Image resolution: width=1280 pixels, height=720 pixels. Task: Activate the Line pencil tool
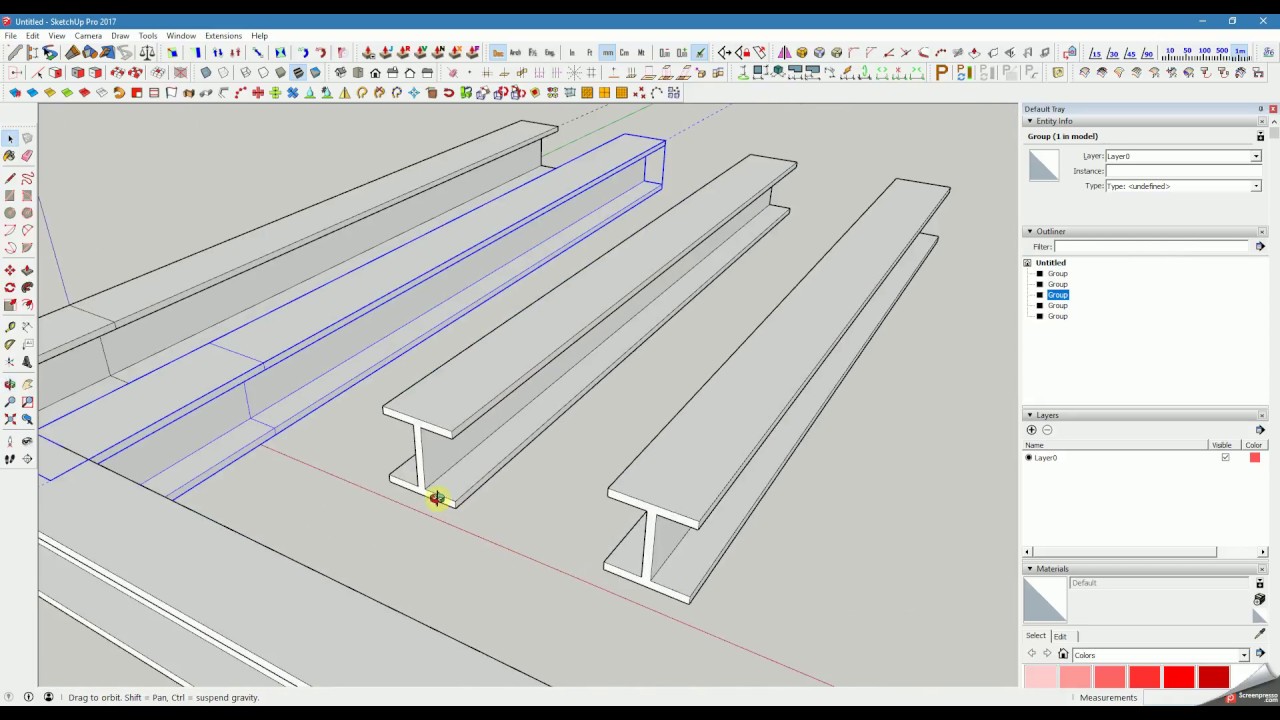point(10,178)
